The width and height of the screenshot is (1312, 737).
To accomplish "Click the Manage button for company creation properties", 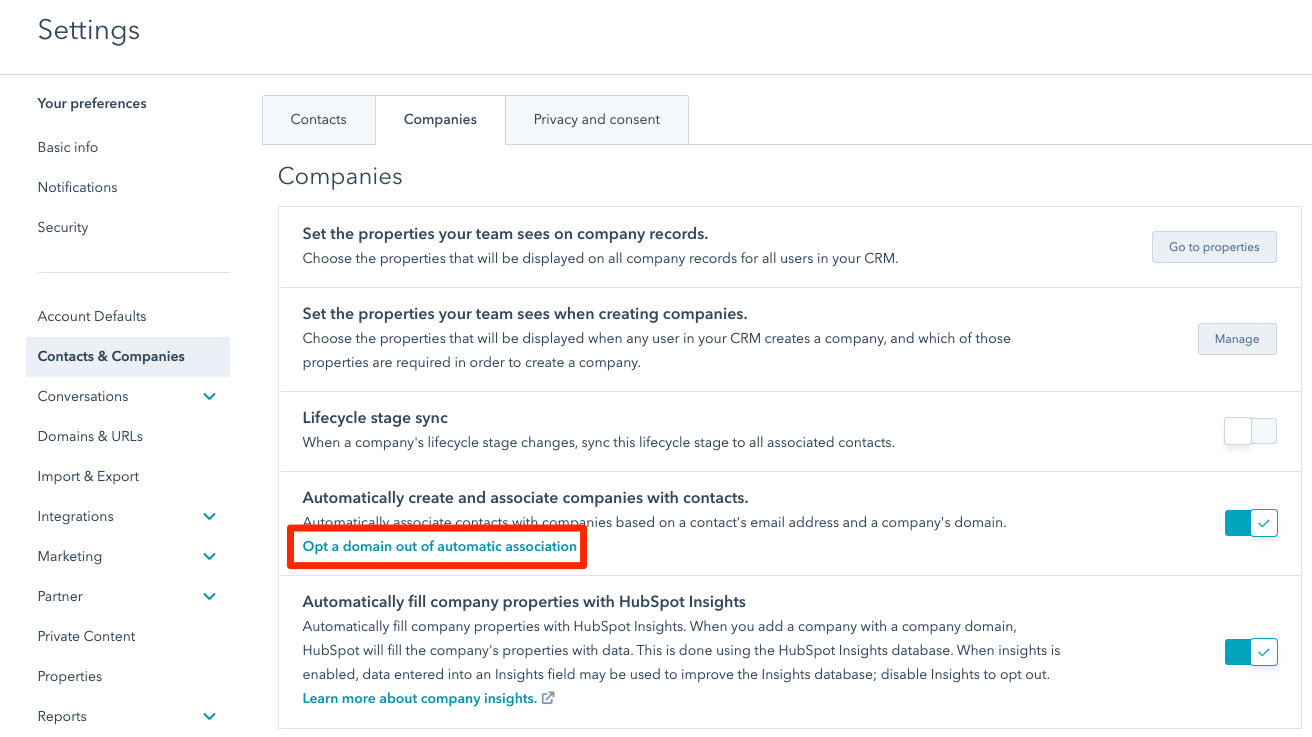I will coord(1237,338).
